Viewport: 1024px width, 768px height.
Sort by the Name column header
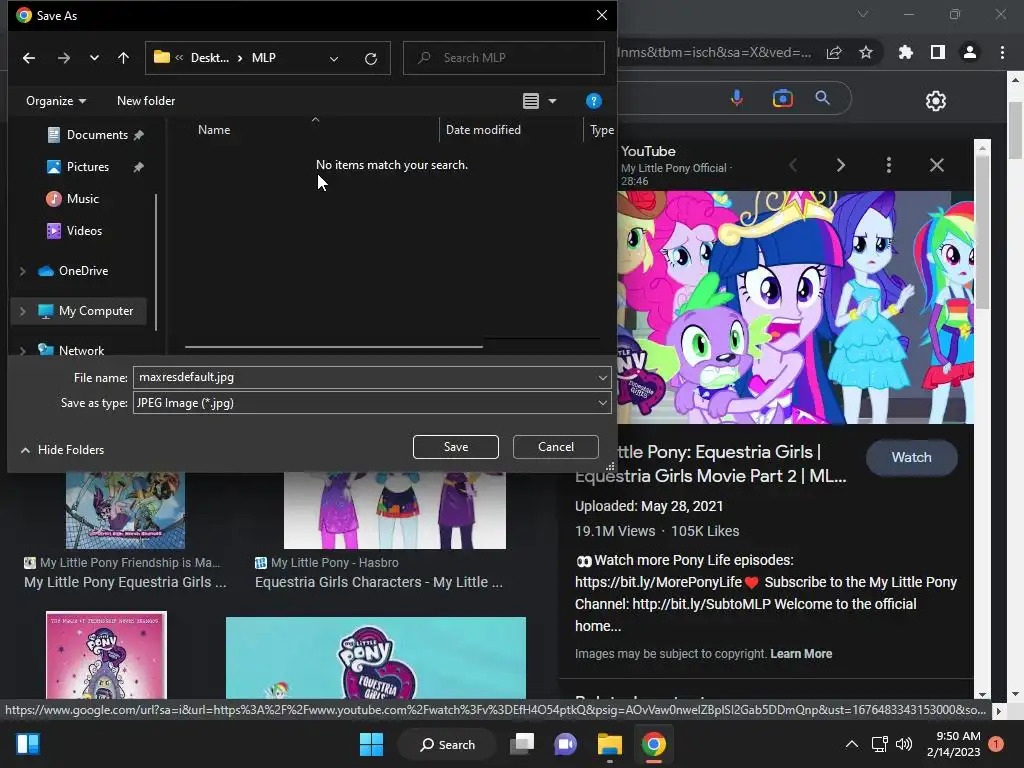tap(214, 130)
